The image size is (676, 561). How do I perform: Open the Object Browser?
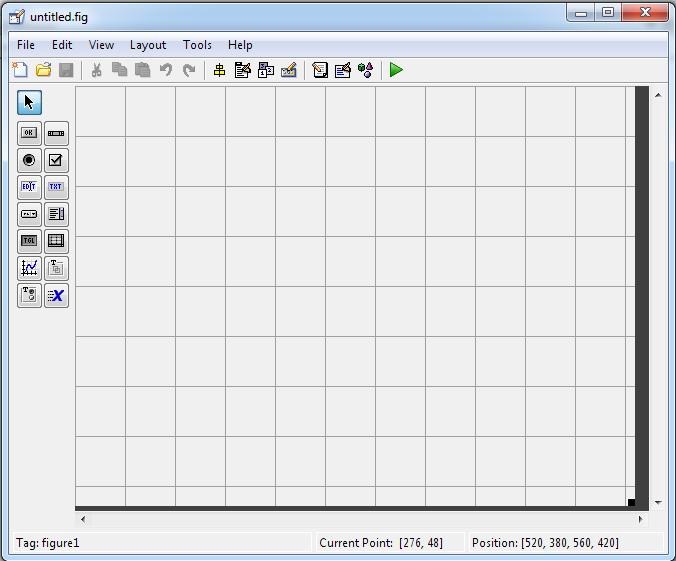coord(366,70)
